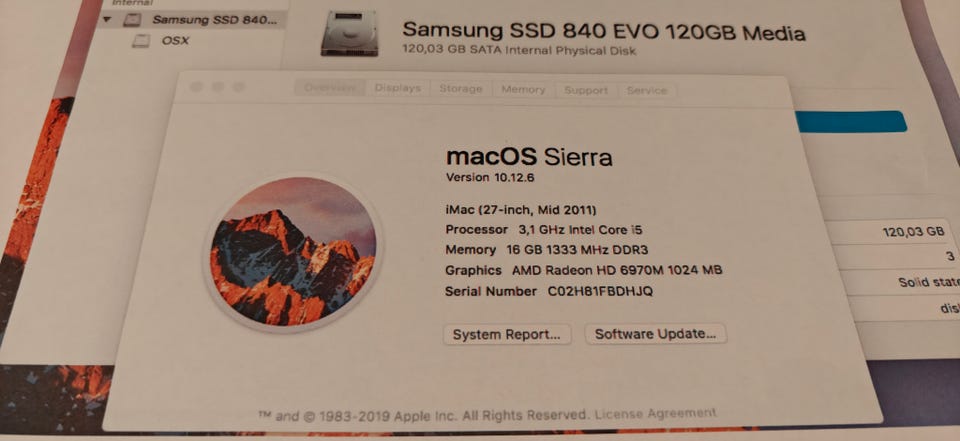
Task: Click the green zoom window button
Action: coord(239,87)
